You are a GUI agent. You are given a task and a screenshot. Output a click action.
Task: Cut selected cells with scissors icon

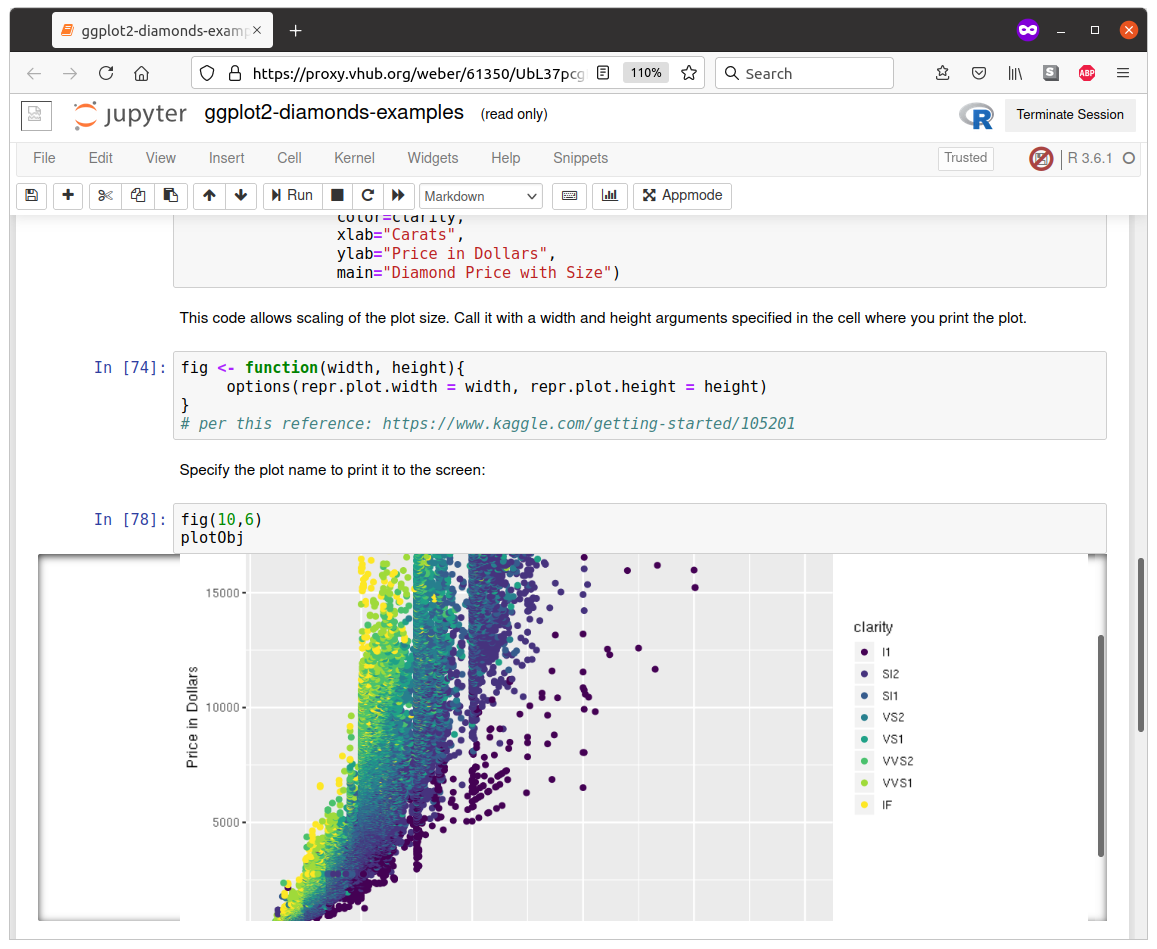106,196
